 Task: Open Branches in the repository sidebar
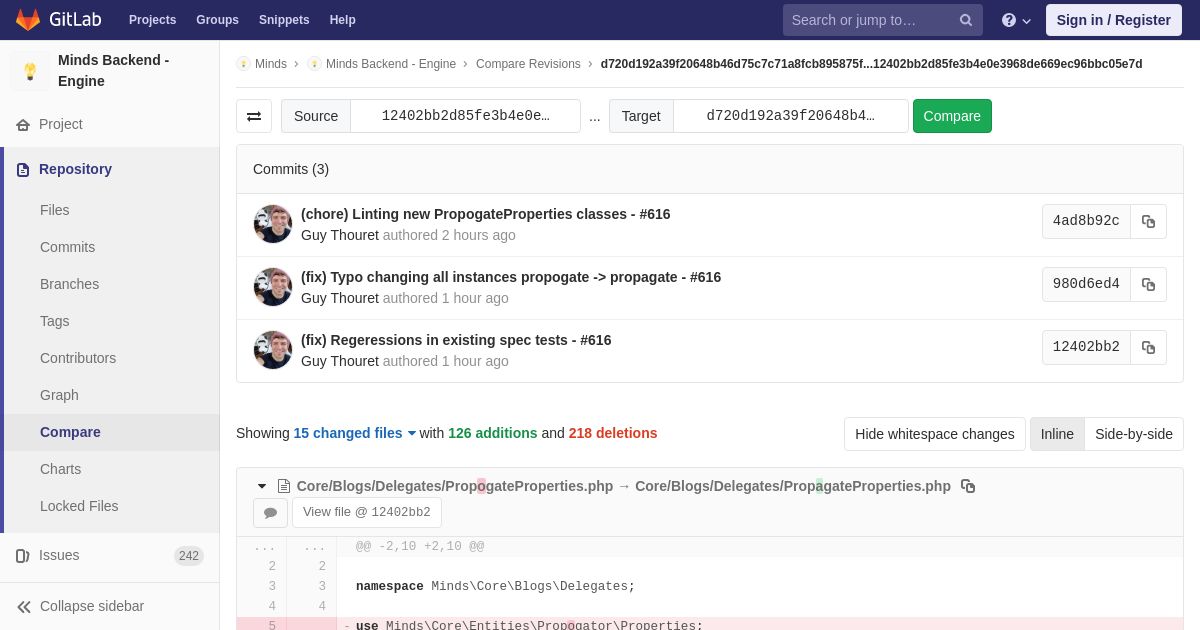tap(69, 284)
